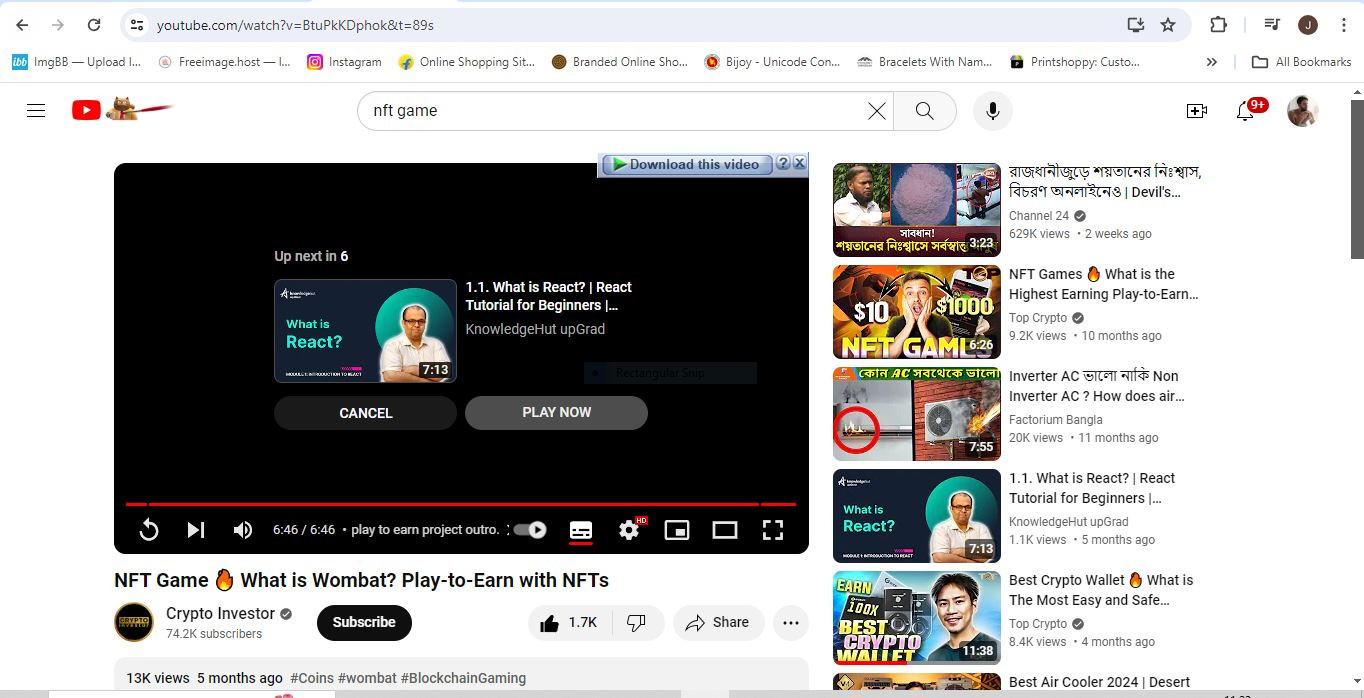Screen dimensions: 1364x698
Task: Open Bracelets With Name bookmark
Action: tap(925, 62)
